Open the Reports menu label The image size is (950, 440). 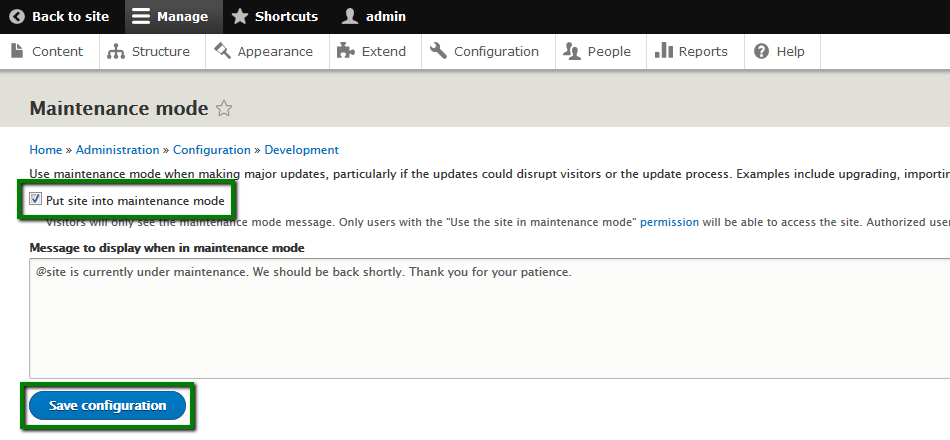703,52
